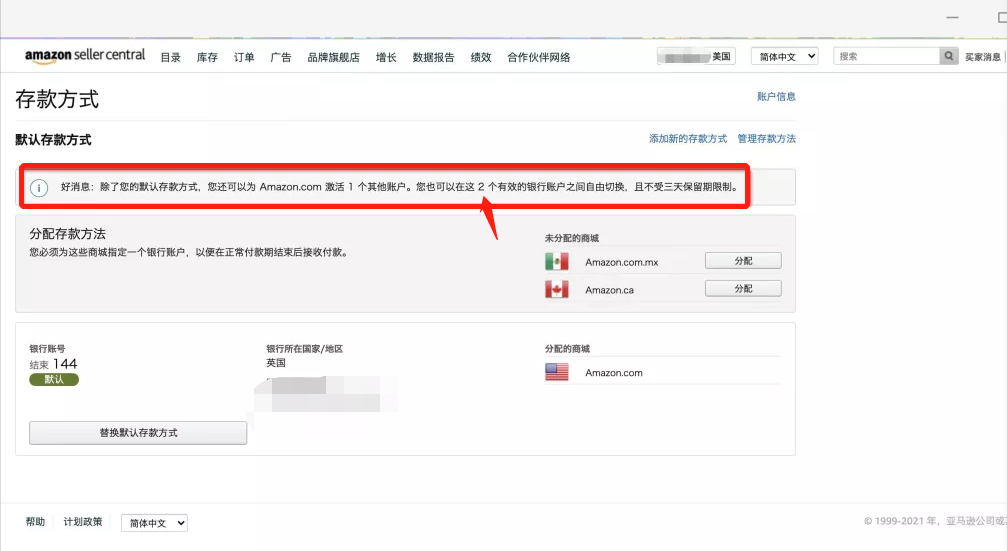
Task: Open the 广告 menu
Action: click(281, 57)
